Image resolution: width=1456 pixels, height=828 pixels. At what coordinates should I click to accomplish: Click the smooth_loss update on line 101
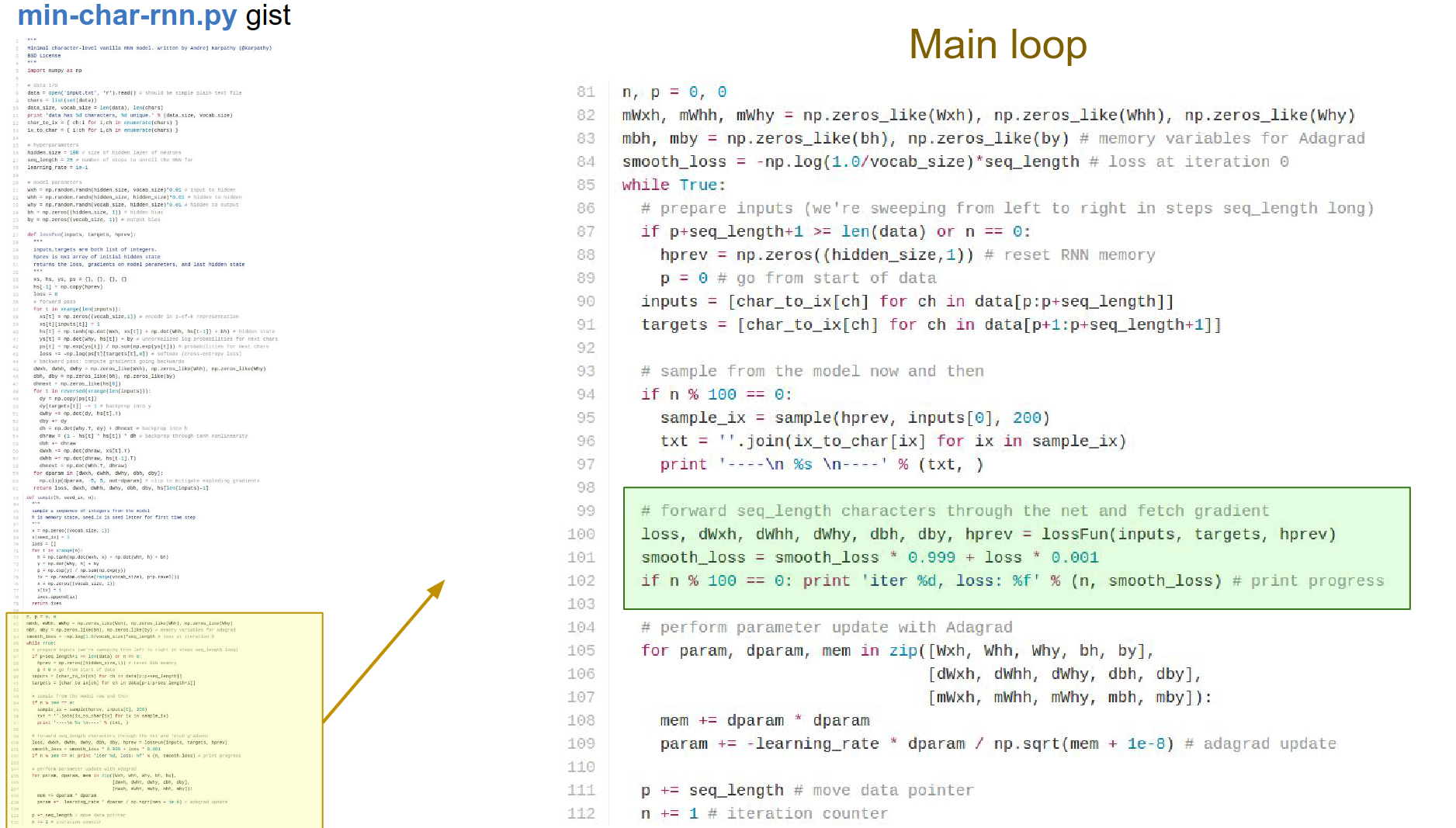(869, 558)
